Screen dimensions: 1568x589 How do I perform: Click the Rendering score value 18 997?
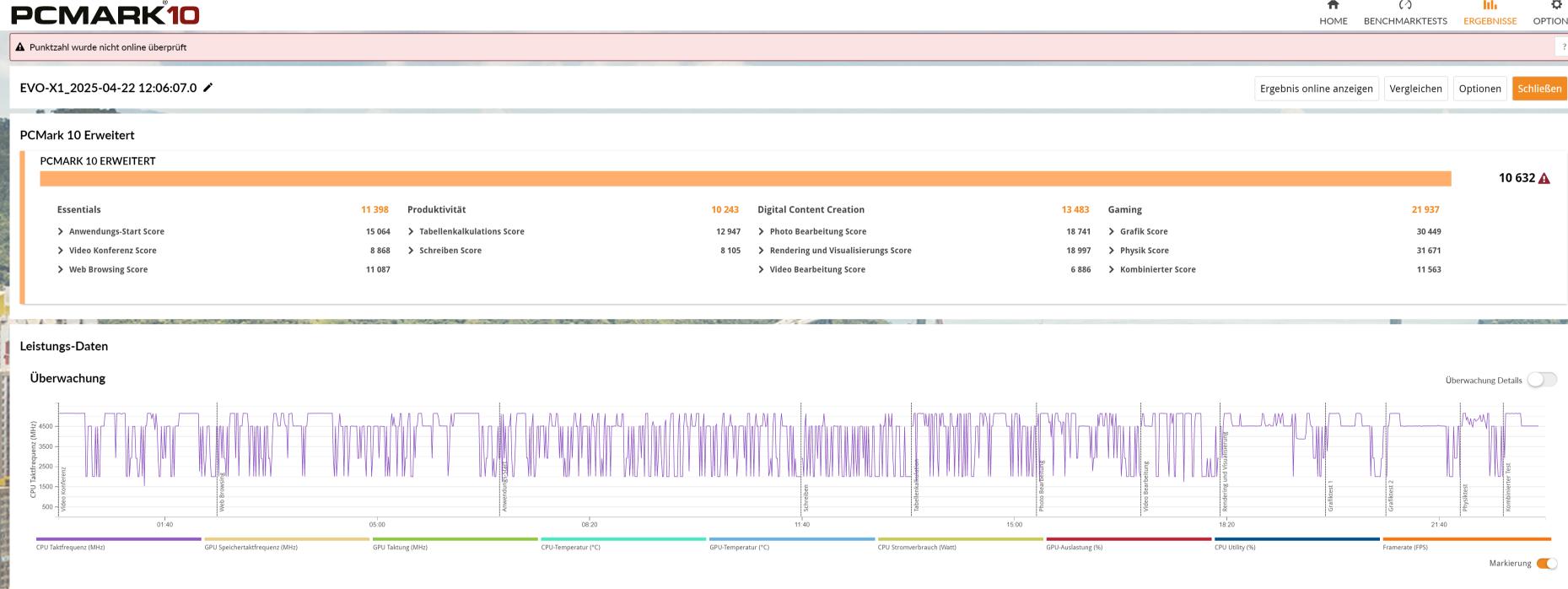(x=1078, y=251)
